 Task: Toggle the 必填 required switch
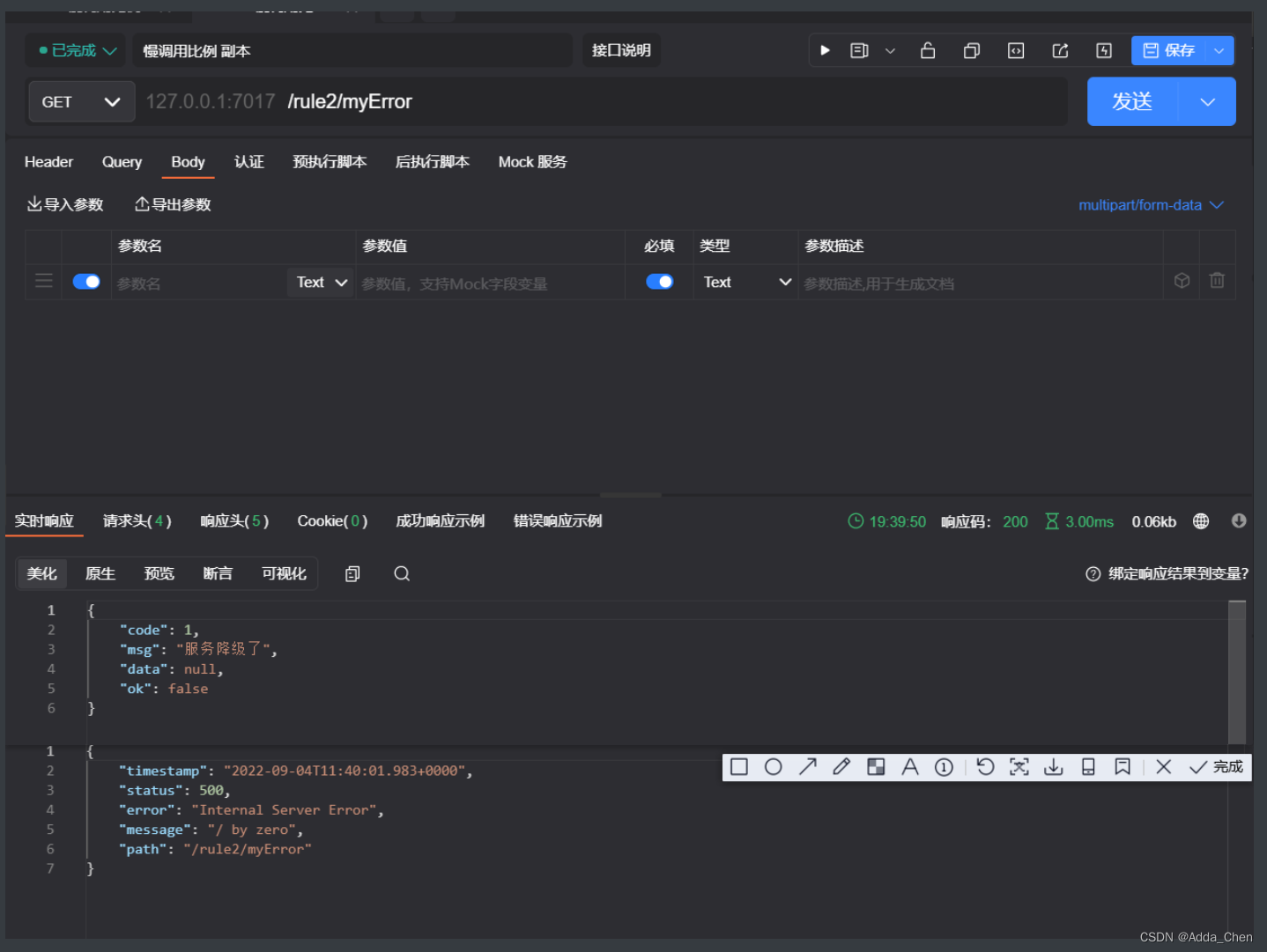click(659, 282)
